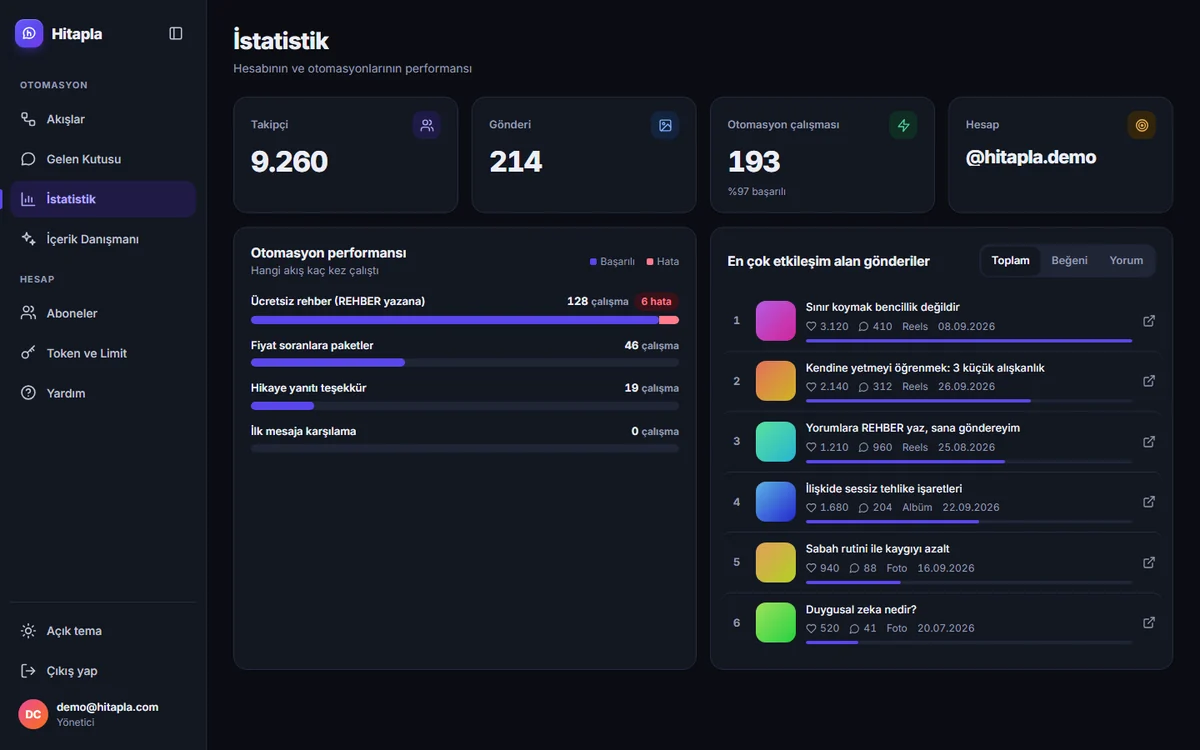This screenshot has height=750, width=1200.
Task: Click thumbnail of Yorumlara REHBER yaz post
Action: (776, 441)
